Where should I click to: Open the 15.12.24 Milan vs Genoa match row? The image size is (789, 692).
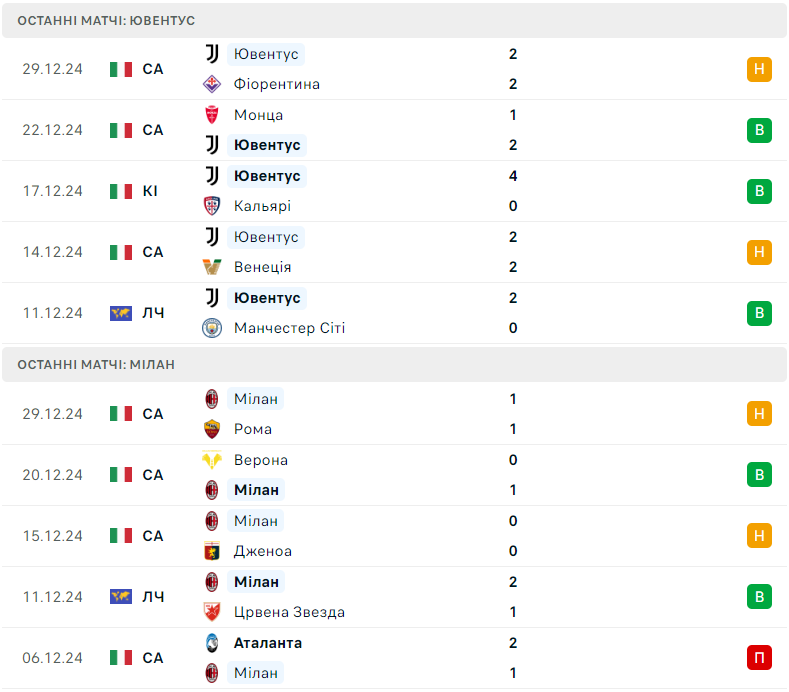click(400, 536)
